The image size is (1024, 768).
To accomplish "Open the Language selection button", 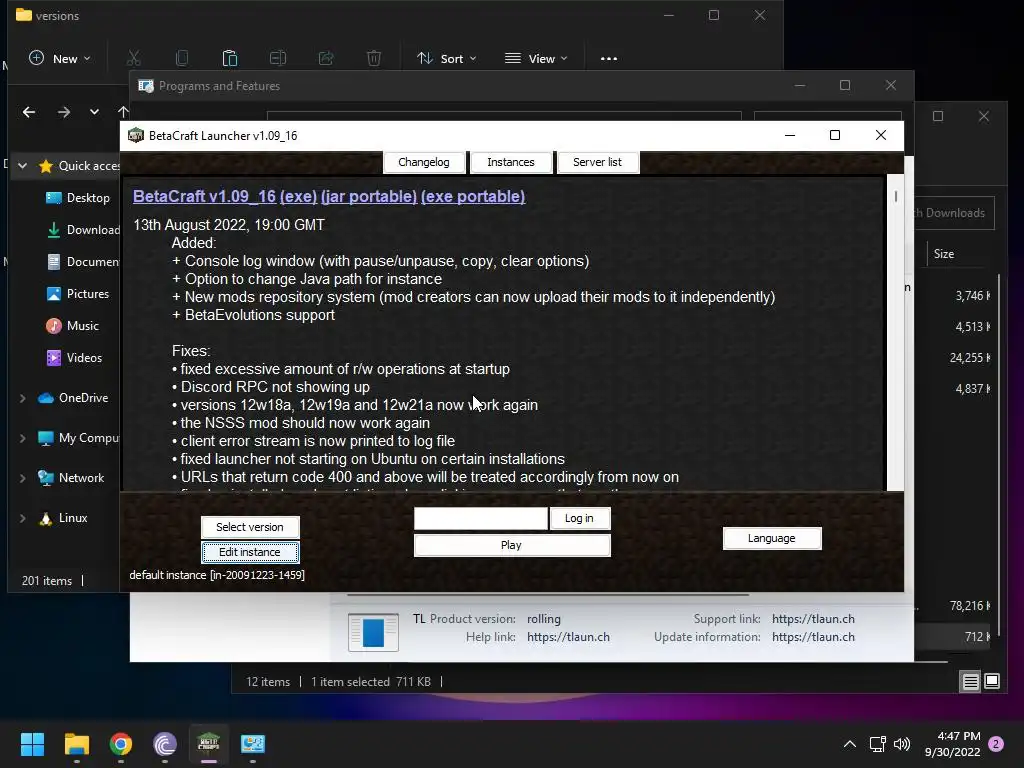I will point(772,538).
